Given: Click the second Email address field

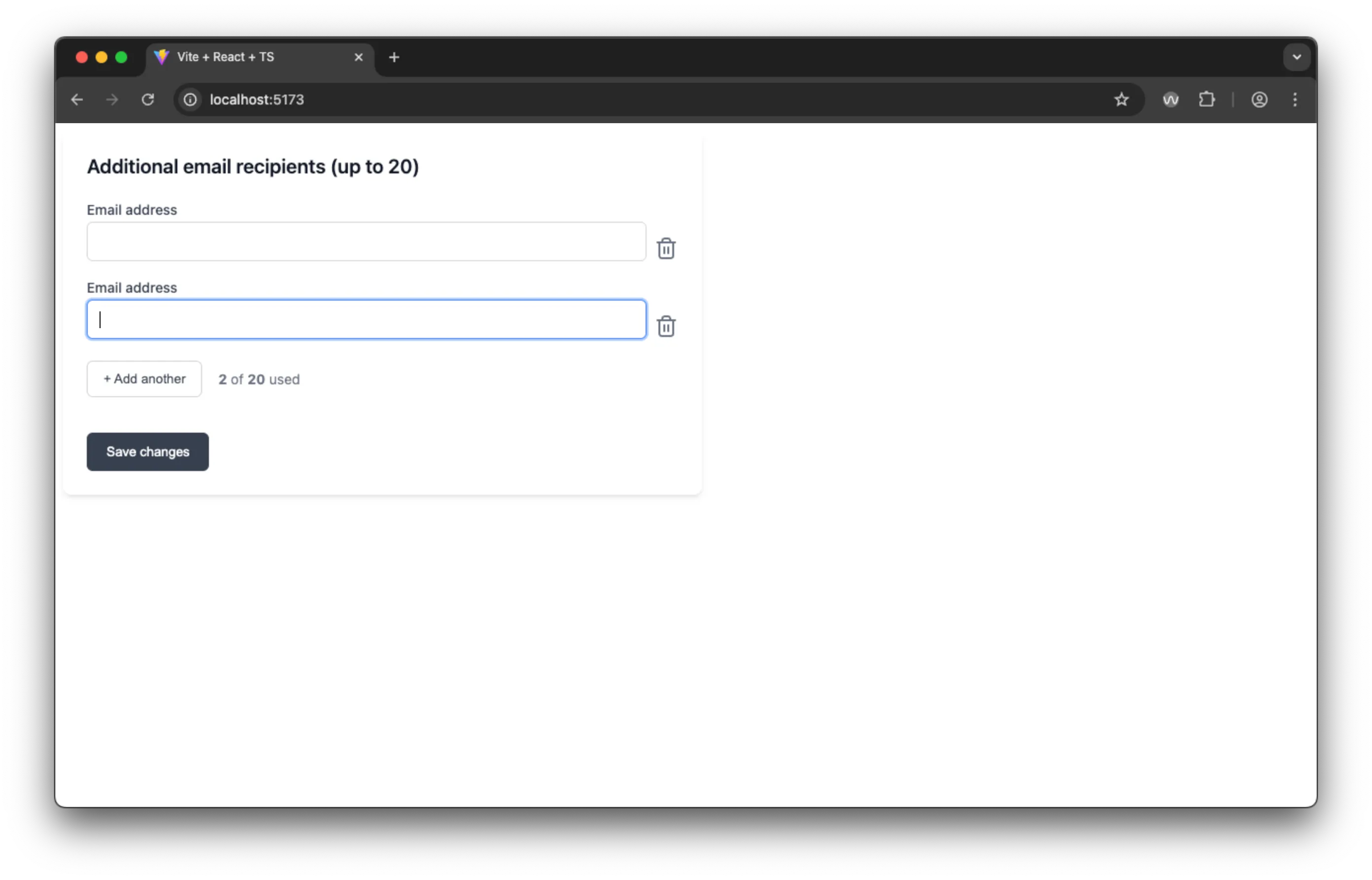Looking at the screenshot, I should pos(366,319).
